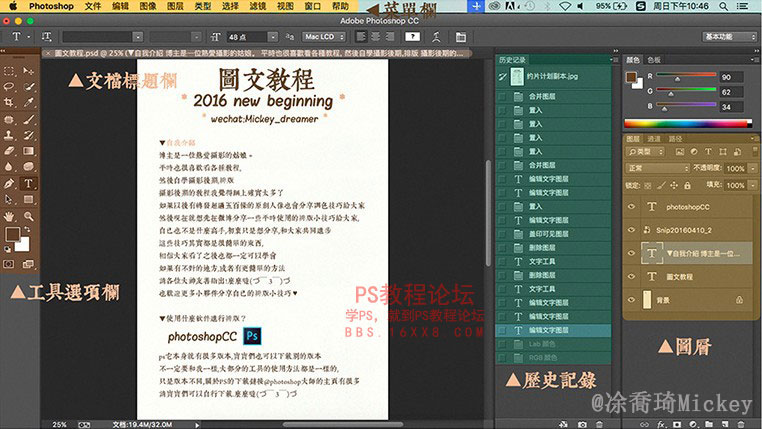Click the Change Screen Mode icon
This screenshot has height=429, width=762.
click(28, 264)
